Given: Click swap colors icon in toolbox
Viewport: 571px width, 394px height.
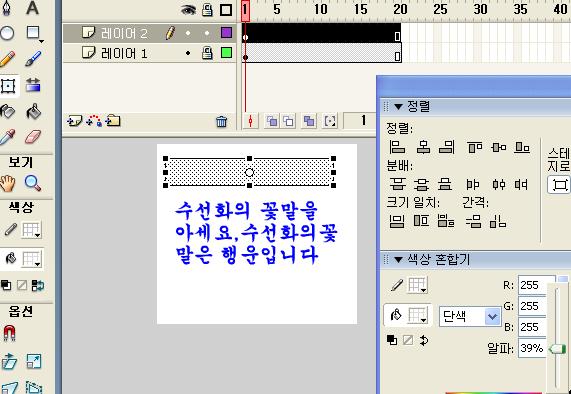Looking at the screenshot, I should tap(37, 285).
